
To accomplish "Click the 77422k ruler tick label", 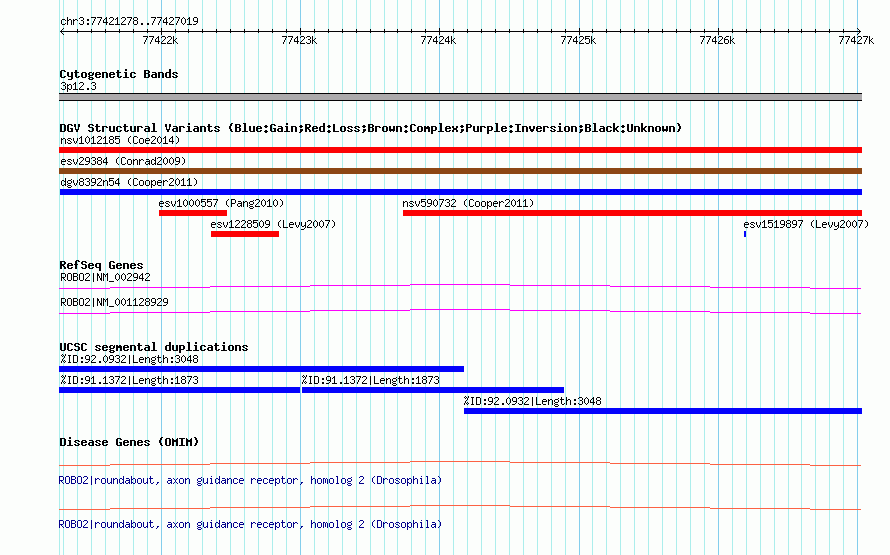I will click(x=160, y=40).
